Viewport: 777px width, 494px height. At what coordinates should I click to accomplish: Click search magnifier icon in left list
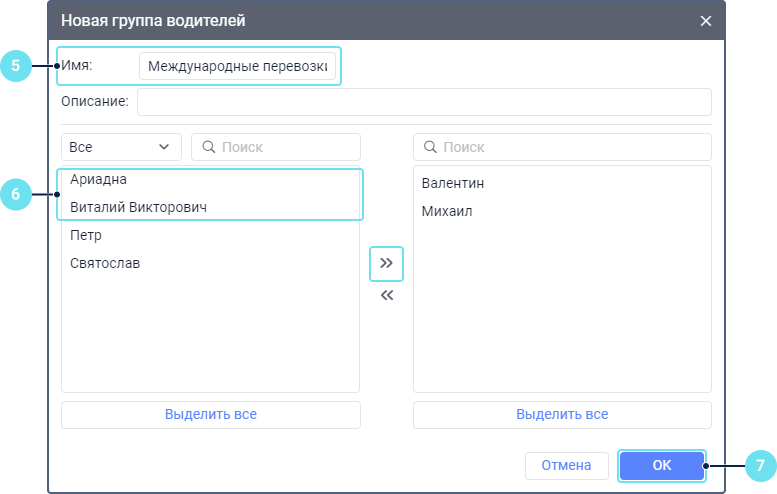[x=209, y=147]
